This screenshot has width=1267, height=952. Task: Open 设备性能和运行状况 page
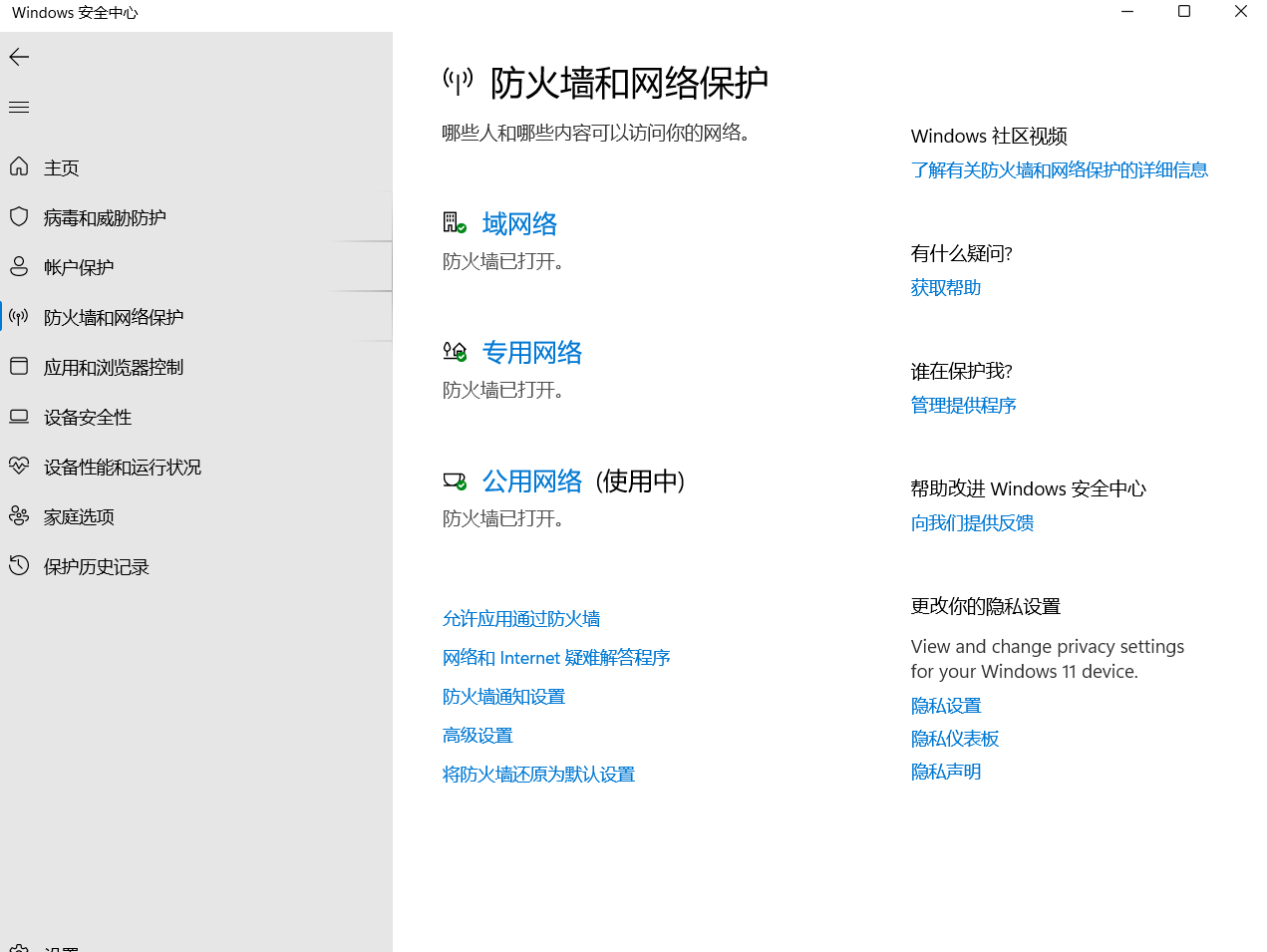pyautogui.click(x=196, y=467)
